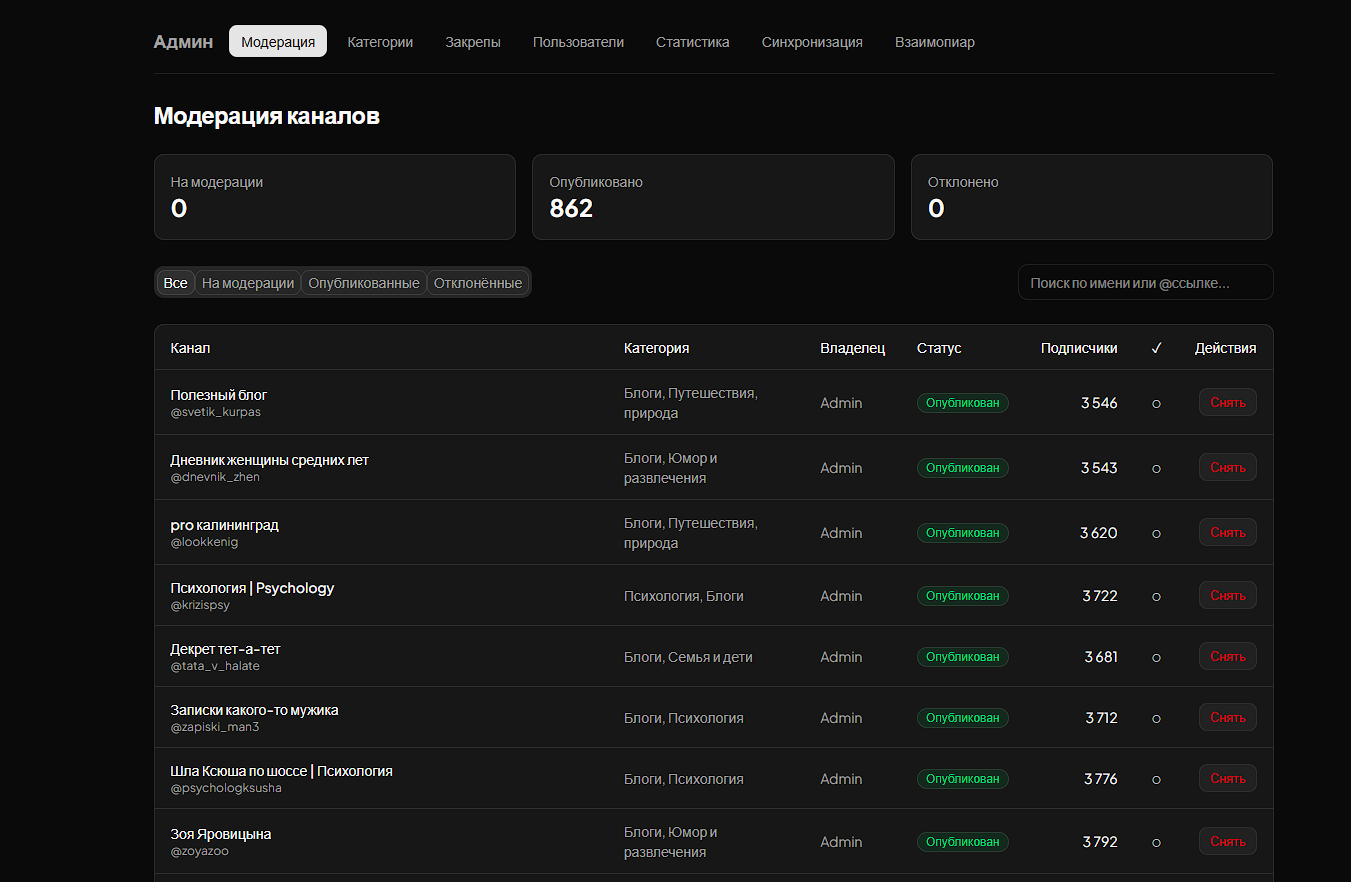This screenshot has width=1351, height=882.
Task: Click the search by name or link field
Action: 1145,283
